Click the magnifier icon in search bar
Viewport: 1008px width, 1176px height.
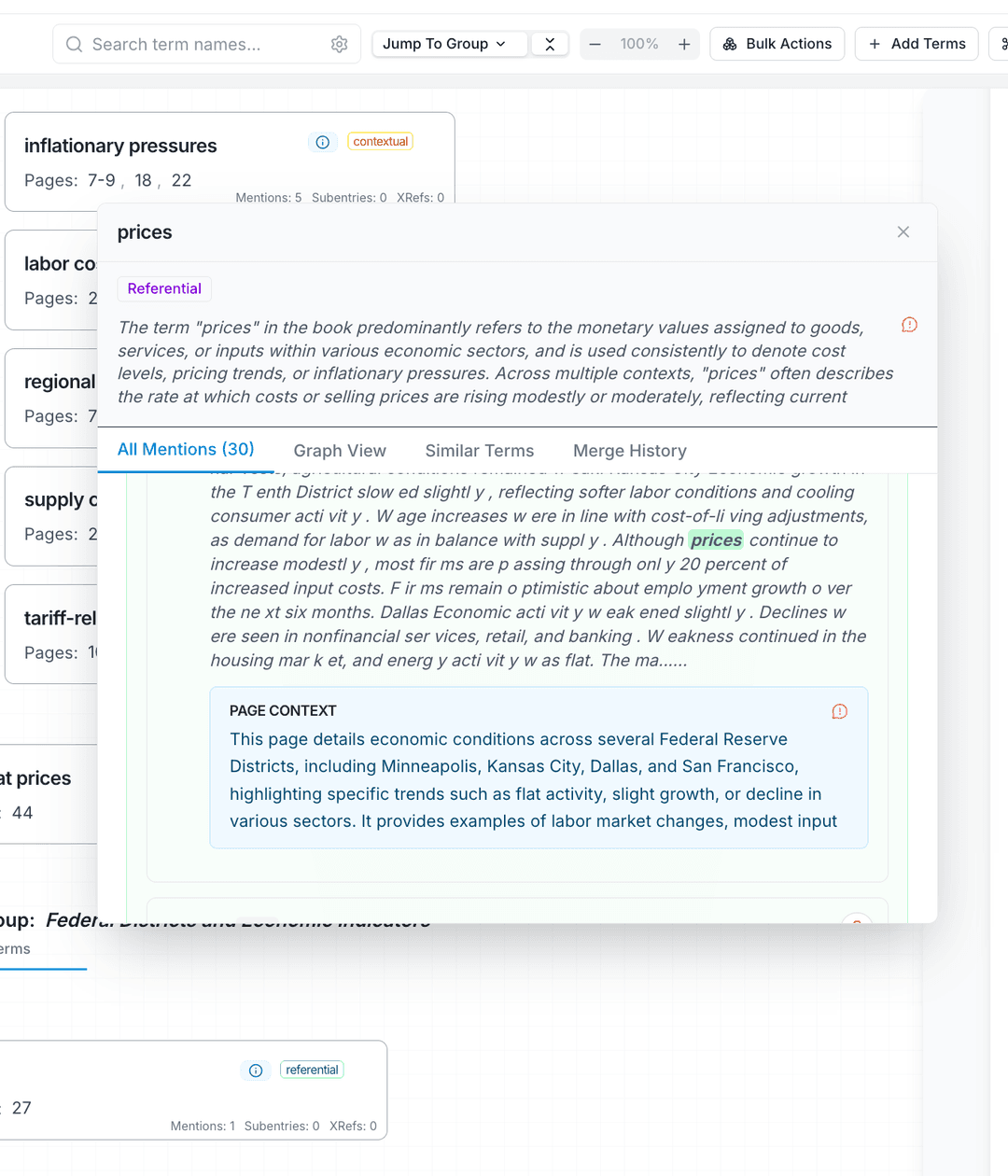click(x=73, y=44)
